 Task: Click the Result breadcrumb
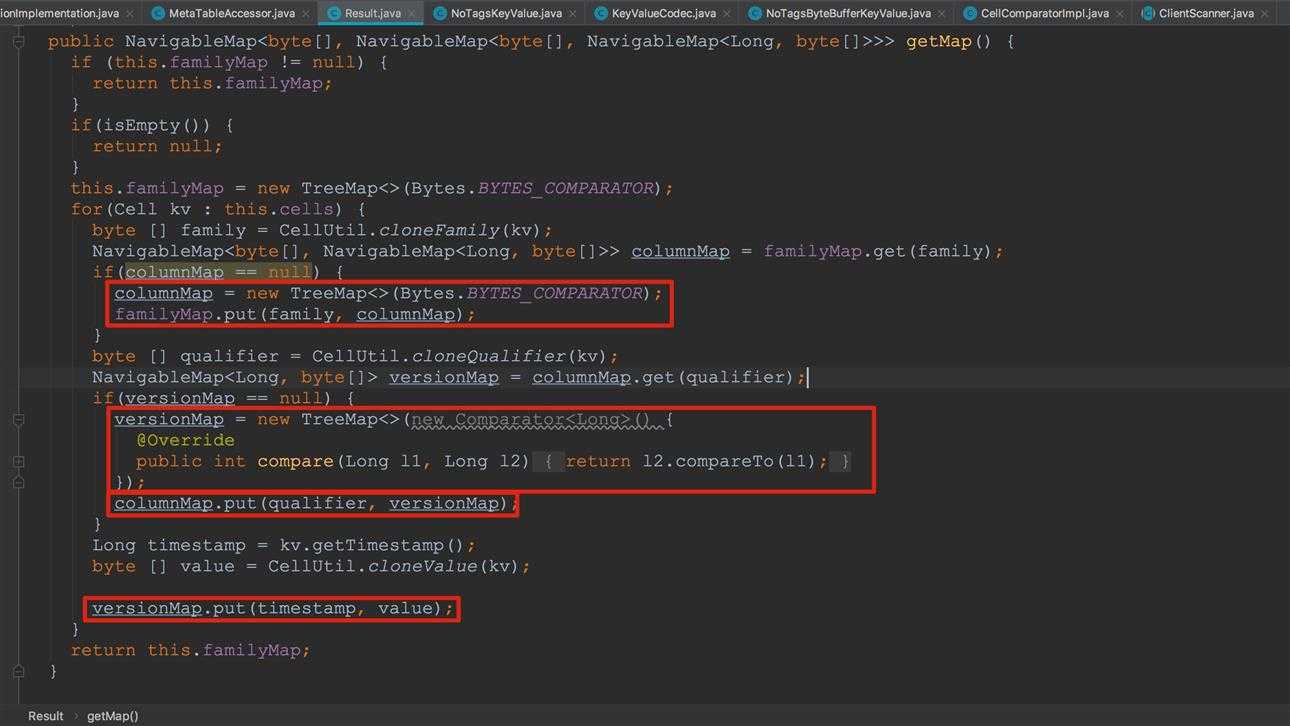pyautogui.click(x=45, y=716)
